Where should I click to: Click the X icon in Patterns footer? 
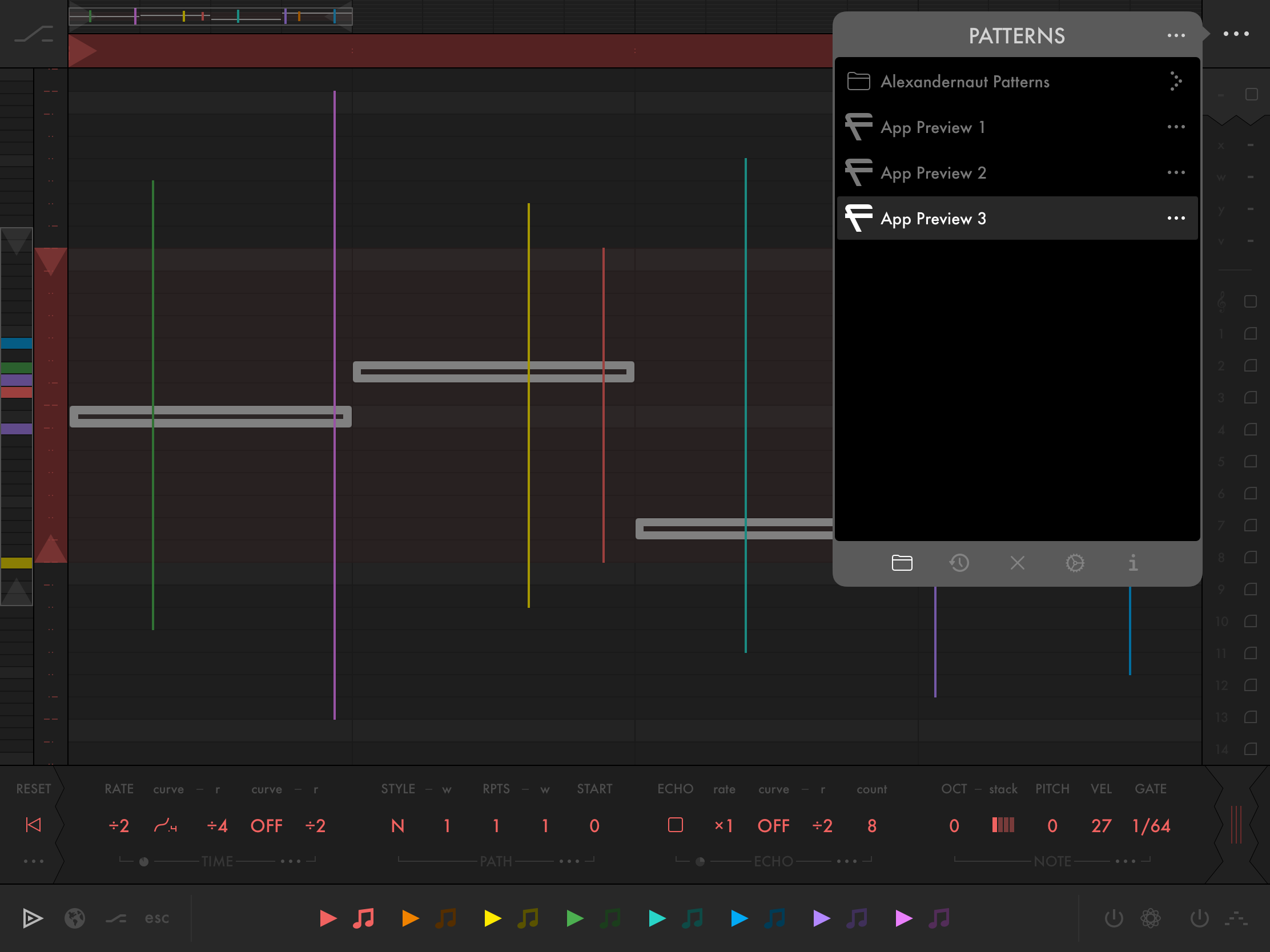pos(1018,563)
